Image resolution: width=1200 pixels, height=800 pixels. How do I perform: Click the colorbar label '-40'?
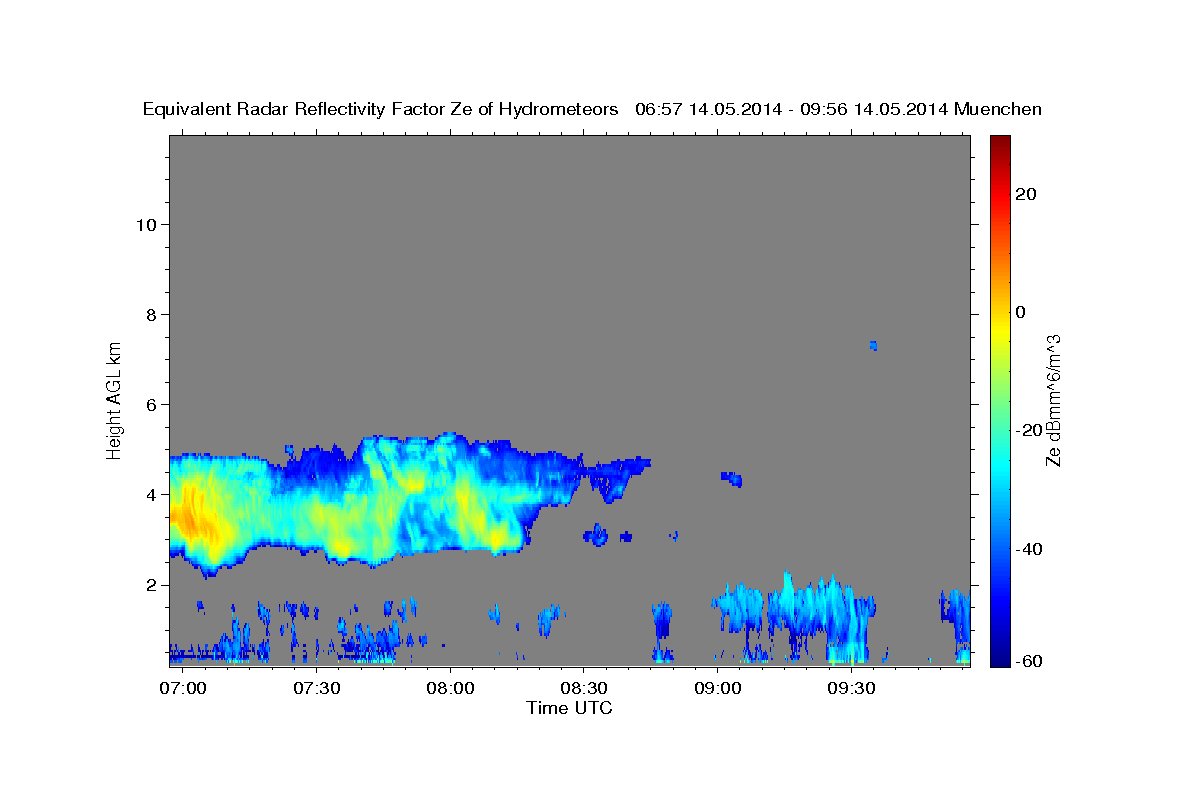(x=1028, y=549)
